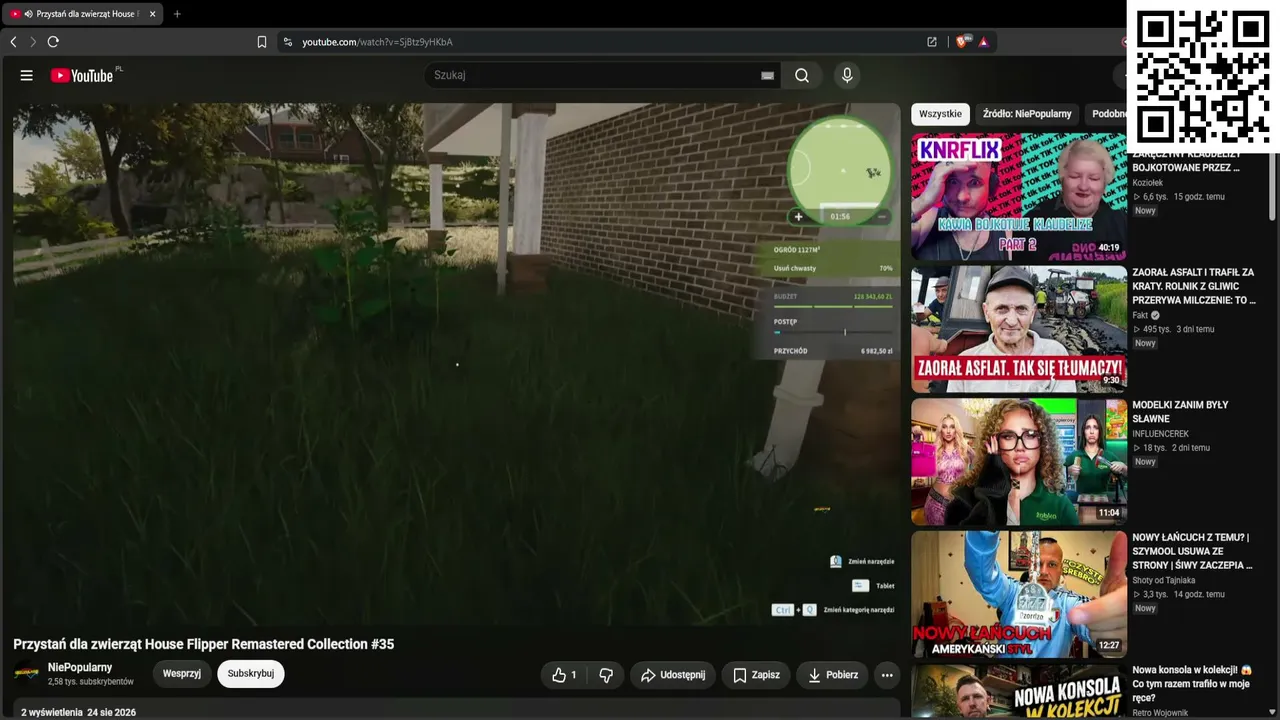Close the Przystań dla zwierząt tab

click(152, 14)
